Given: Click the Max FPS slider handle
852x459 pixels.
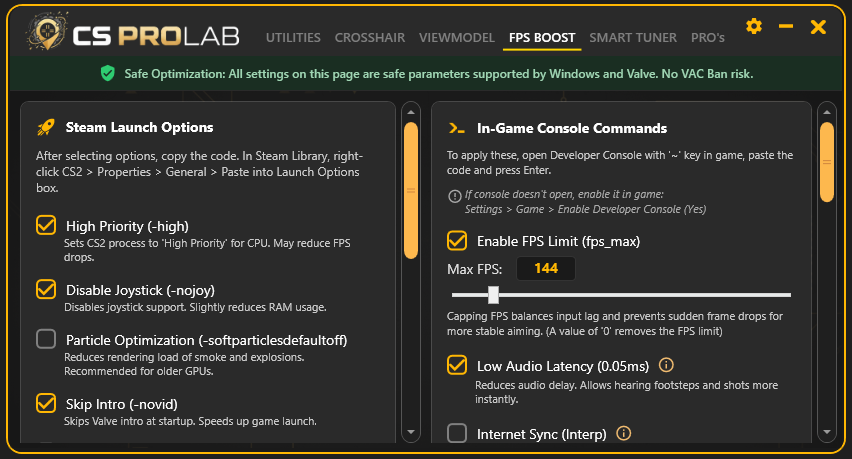Looking at the screenshot, I should 493,294.
